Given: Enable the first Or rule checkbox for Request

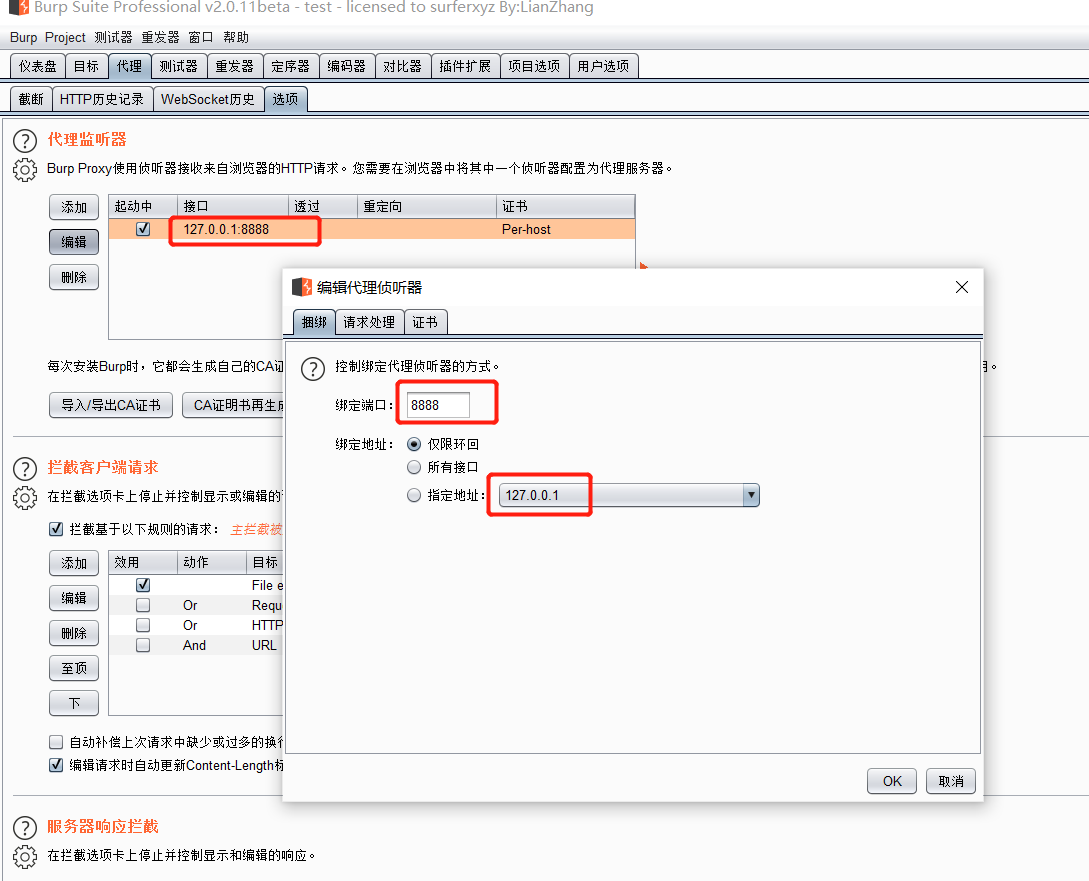Looking at the screenshot, I should tap(143, 605).
